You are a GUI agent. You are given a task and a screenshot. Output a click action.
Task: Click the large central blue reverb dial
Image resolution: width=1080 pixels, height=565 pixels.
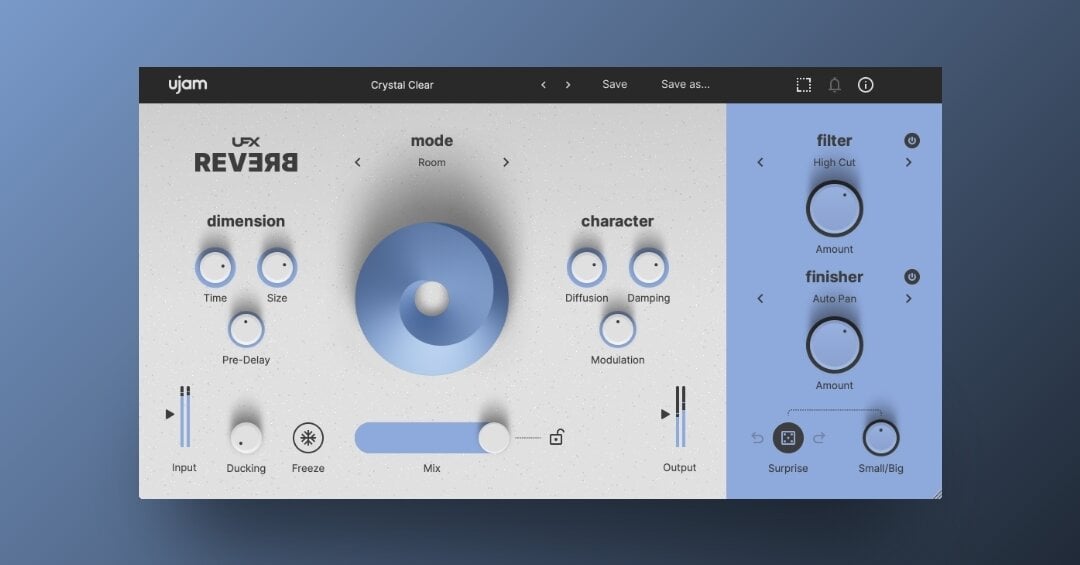(x=432, y=299)
